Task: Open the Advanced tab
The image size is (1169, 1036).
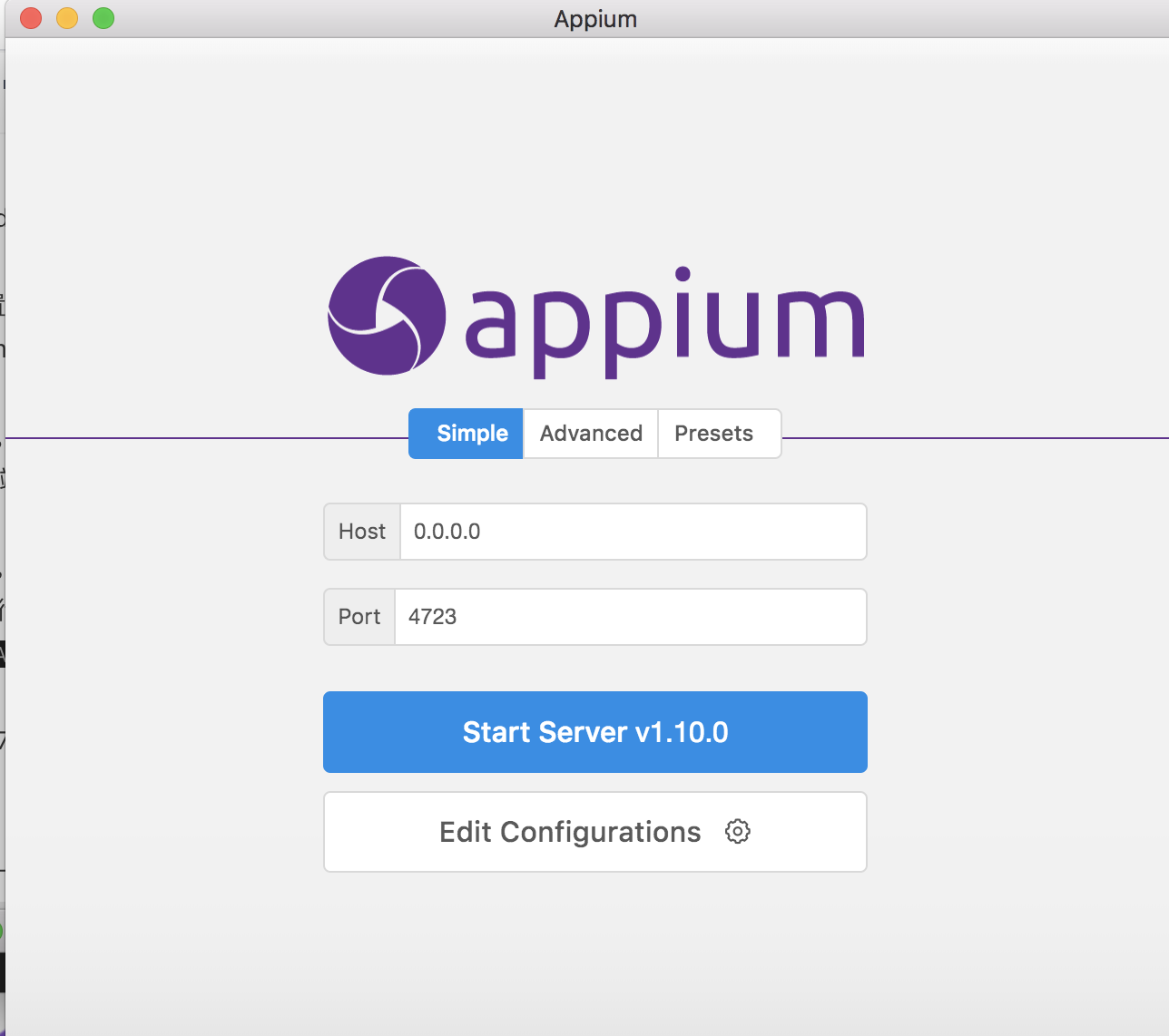Action: 591,434
